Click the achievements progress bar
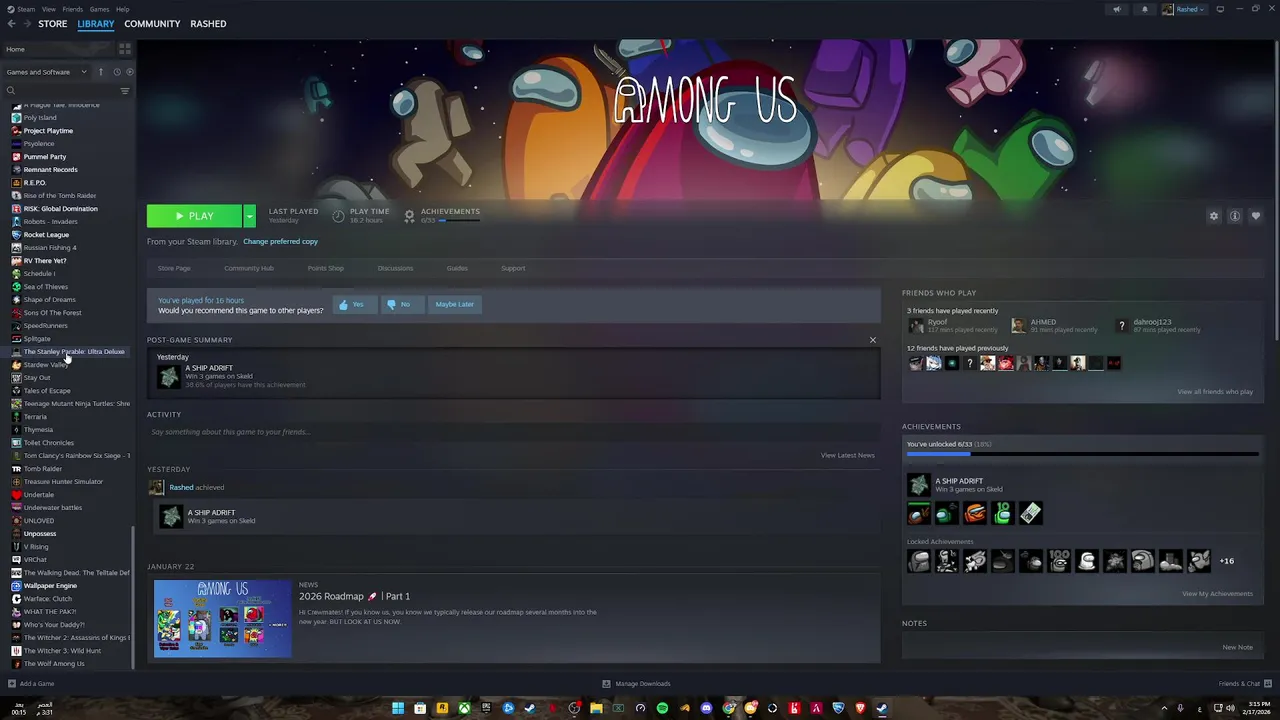Screen dimensions: 1280x720 coord(1082,454)
